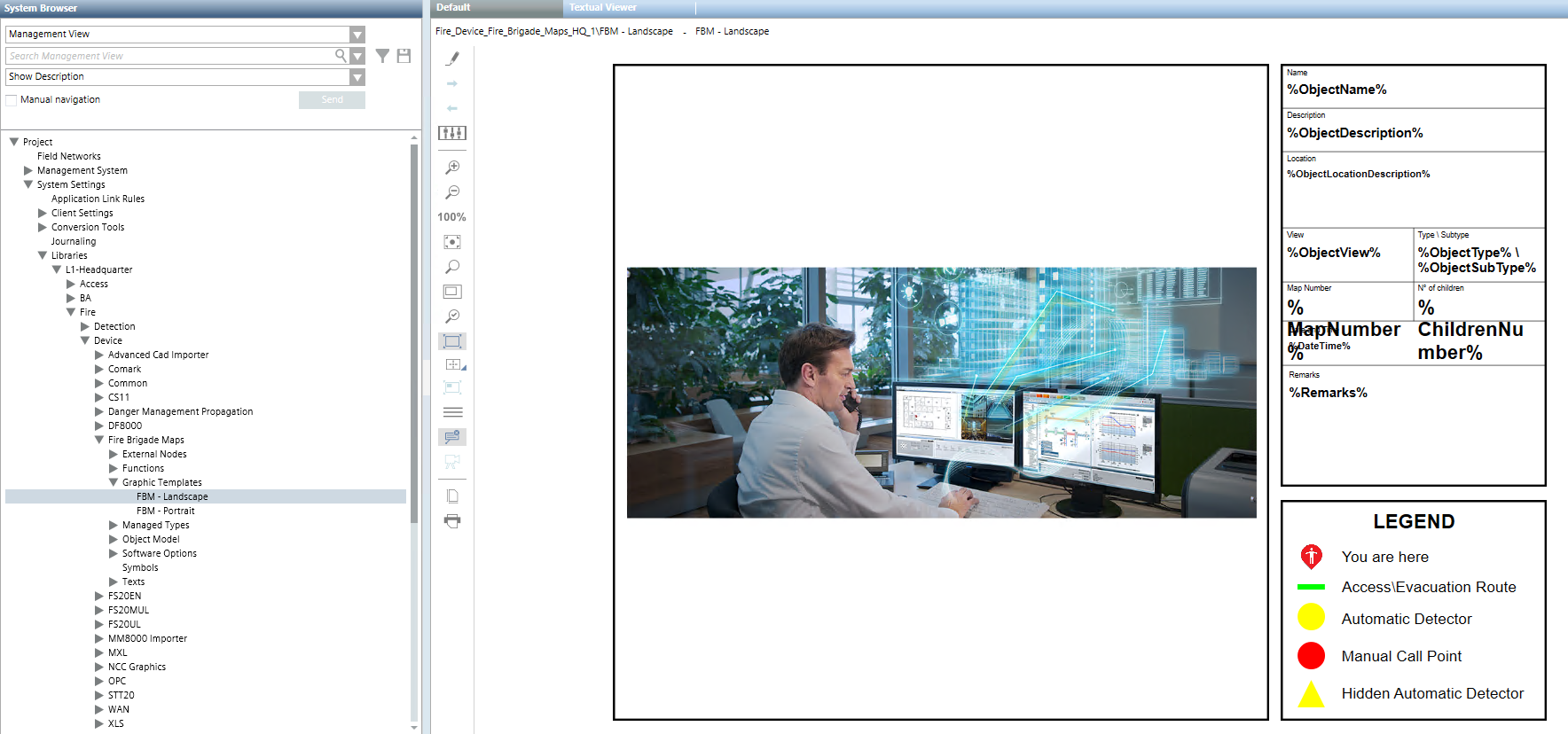Click the print icon in graphics toolbar
Screen dimensions: 1568x734
tap(452, 521)
